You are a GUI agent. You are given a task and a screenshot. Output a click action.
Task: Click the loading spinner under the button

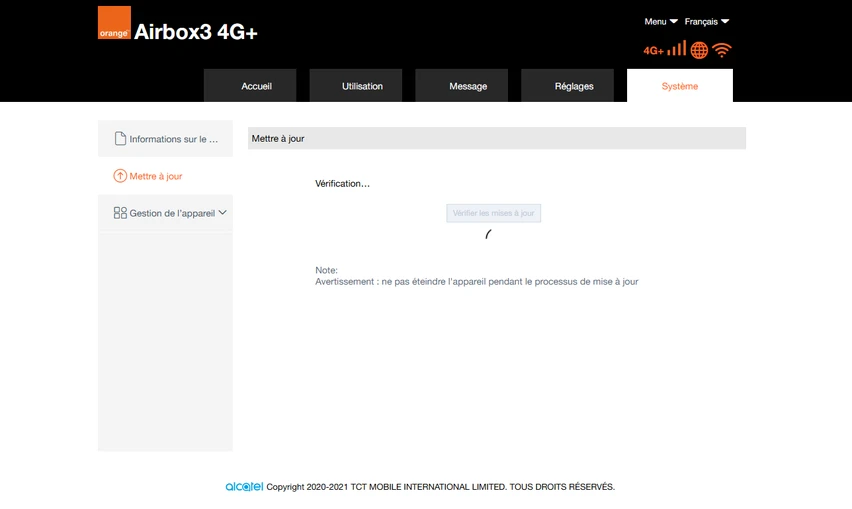pyautogui.click(x=488, y=234)
